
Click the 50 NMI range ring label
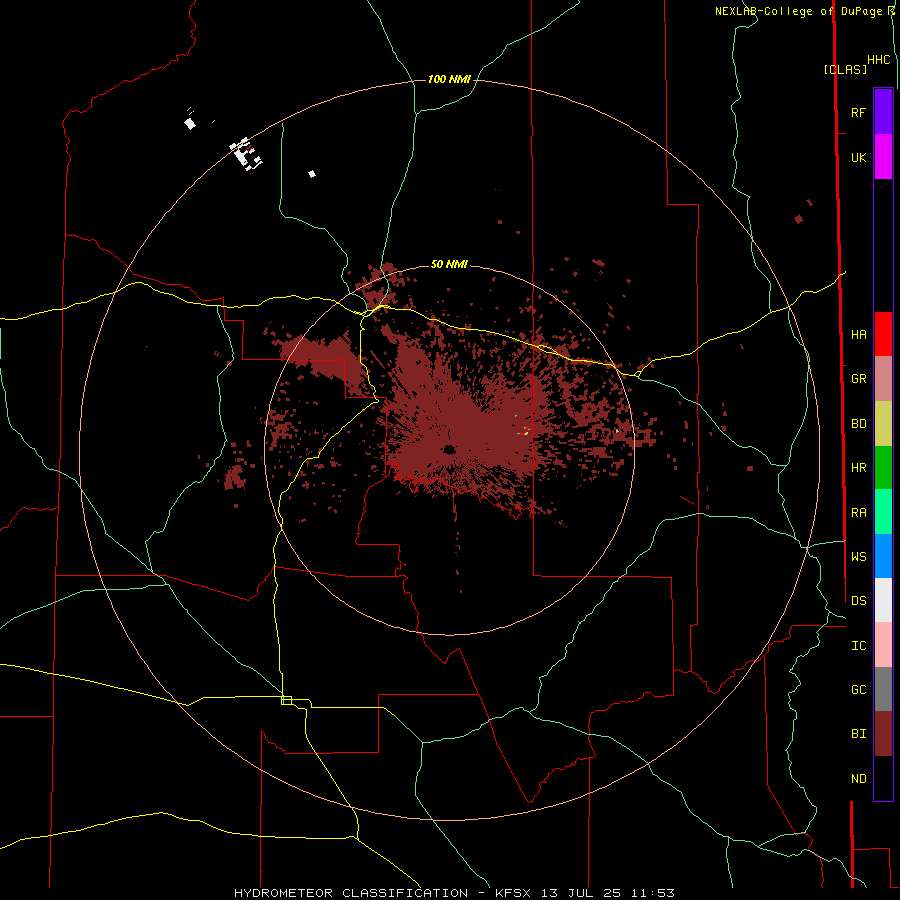tap(449, 264)
